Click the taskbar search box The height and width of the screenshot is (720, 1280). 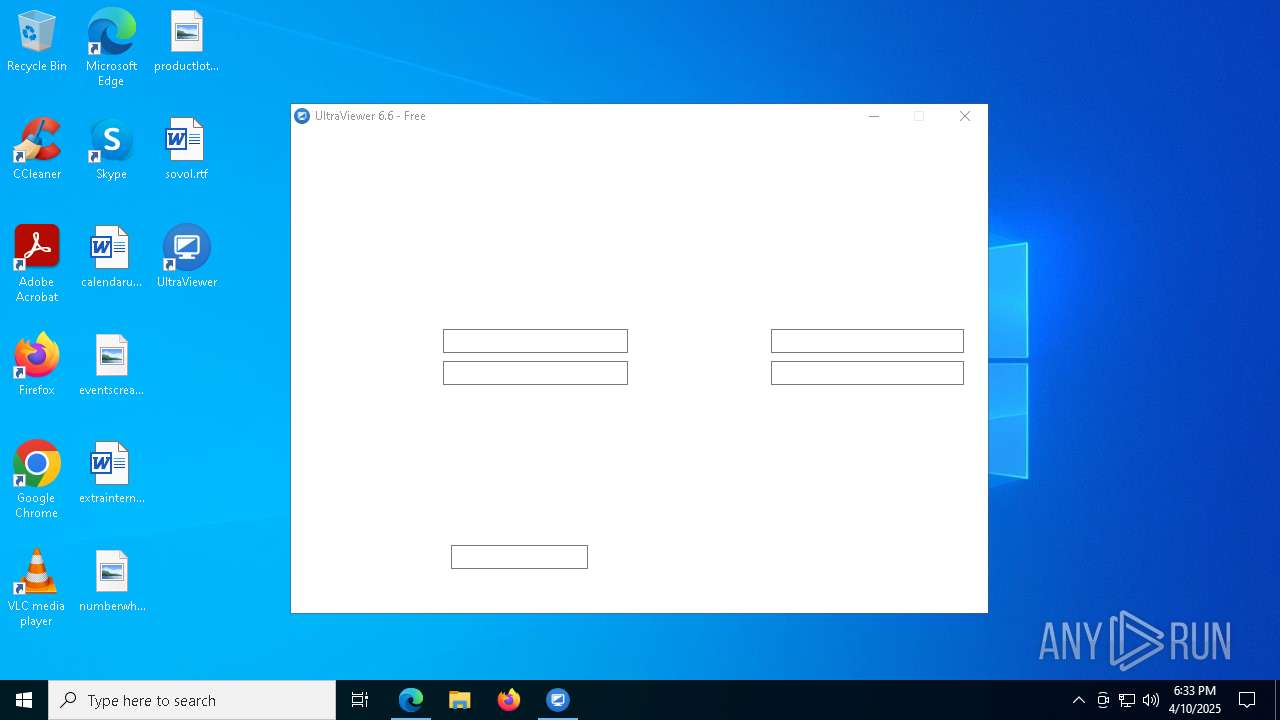(192, 700)
